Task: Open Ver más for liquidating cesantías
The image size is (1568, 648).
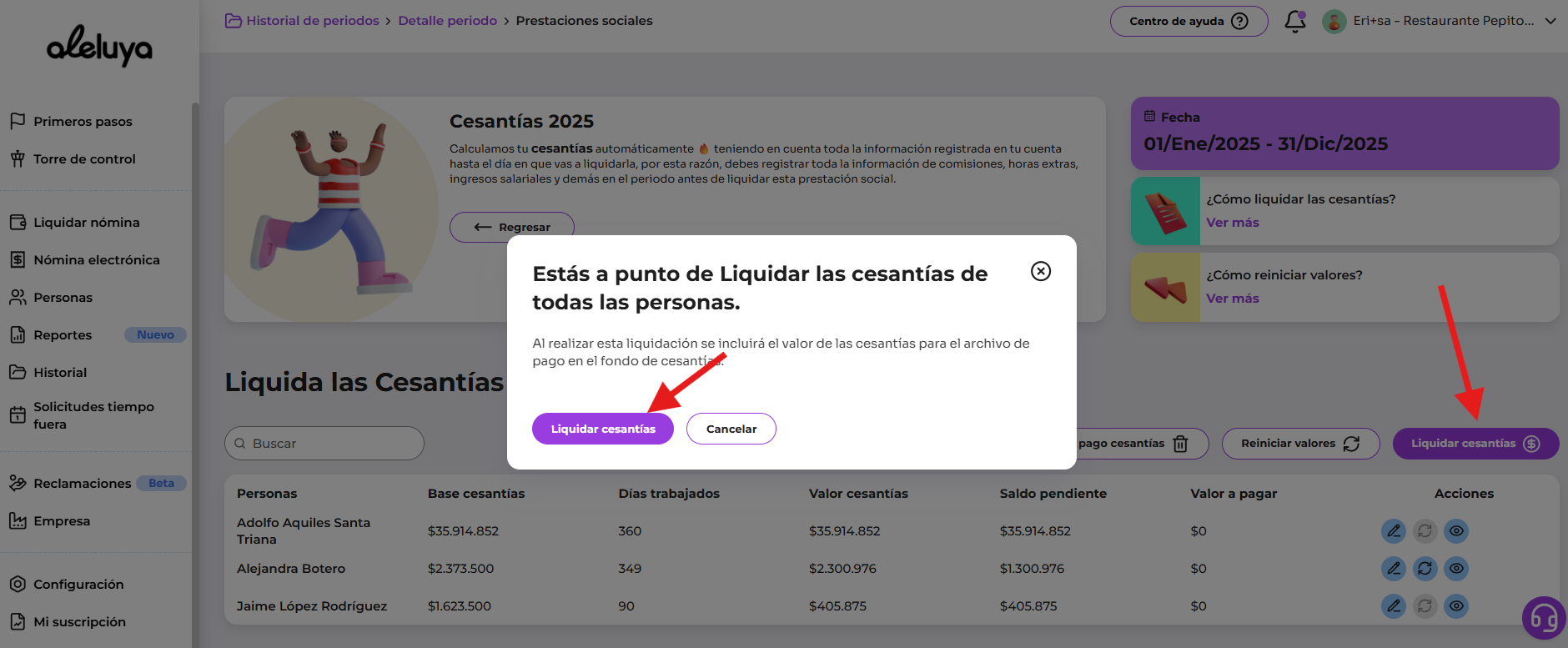Action: [1232, 223]
